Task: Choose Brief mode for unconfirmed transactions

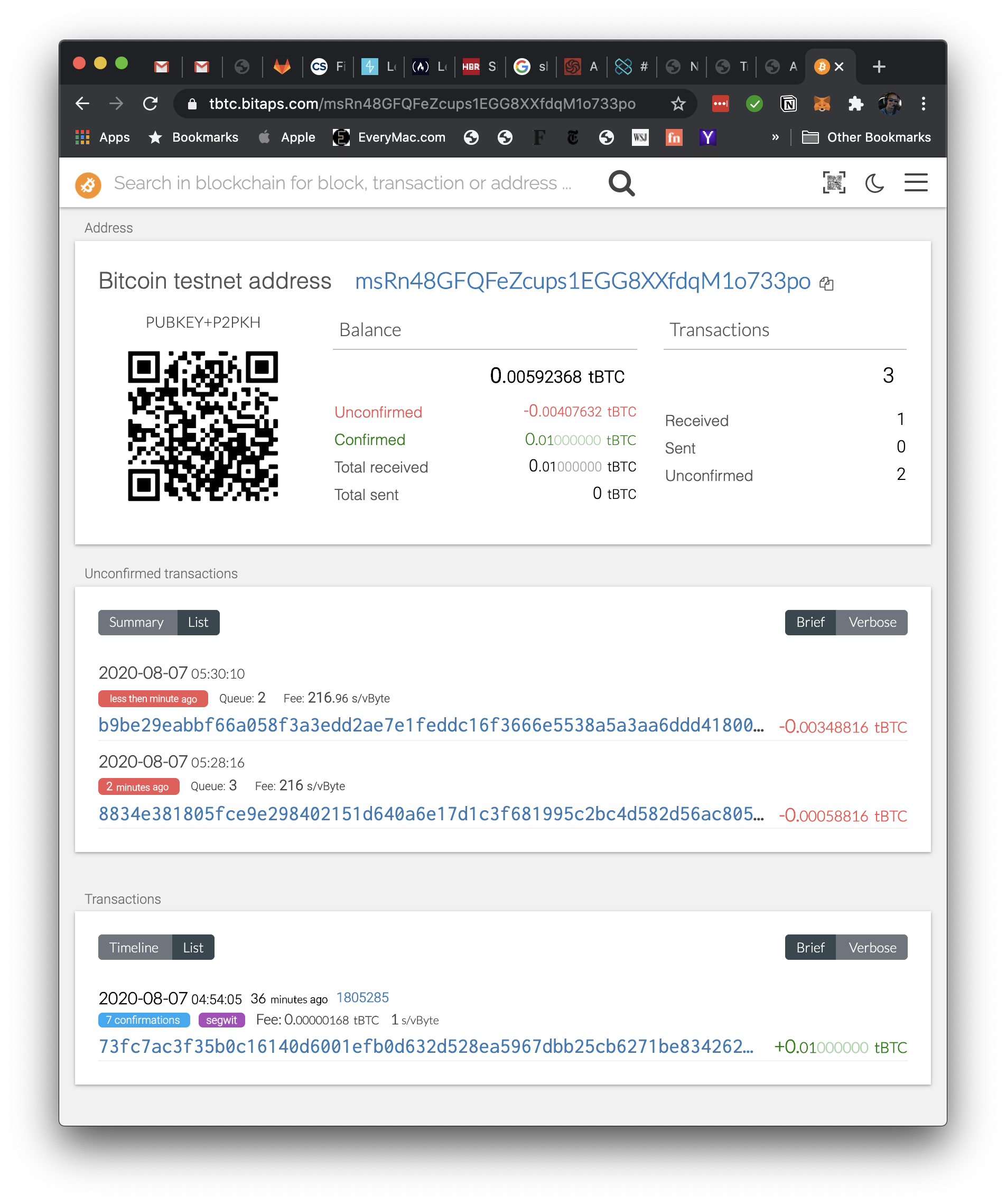Action: (x=810, y=623)
